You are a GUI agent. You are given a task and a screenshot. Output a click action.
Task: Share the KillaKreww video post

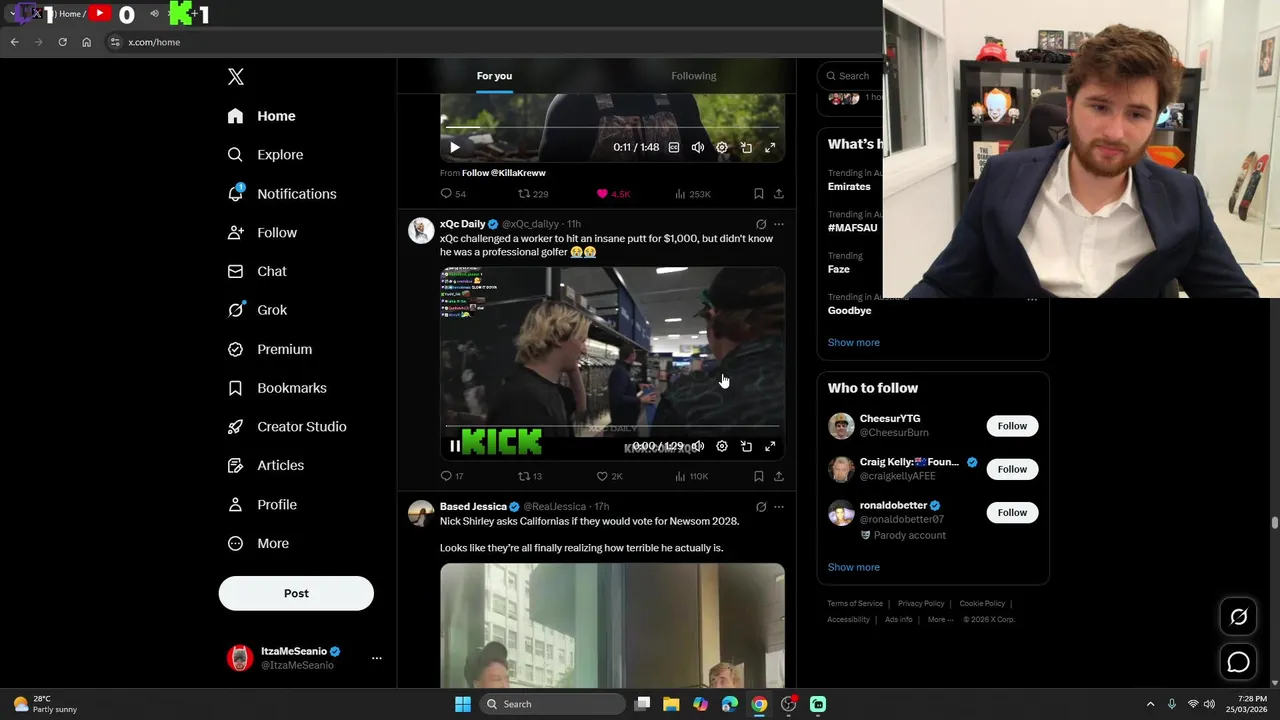(x=779, y=194)
